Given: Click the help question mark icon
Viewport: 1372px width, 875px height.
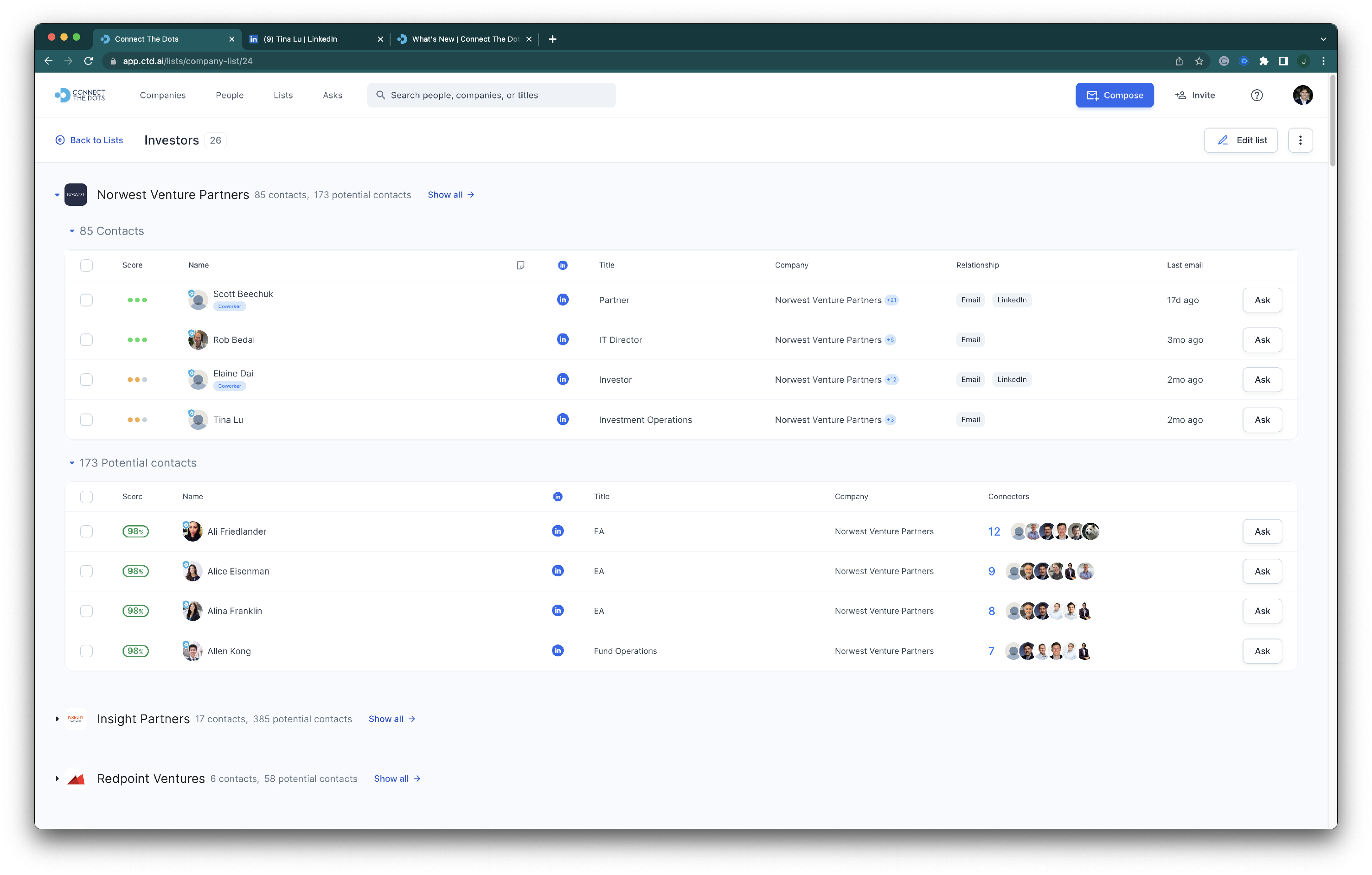Looking at the screenshot, I should pos(1256,95).
